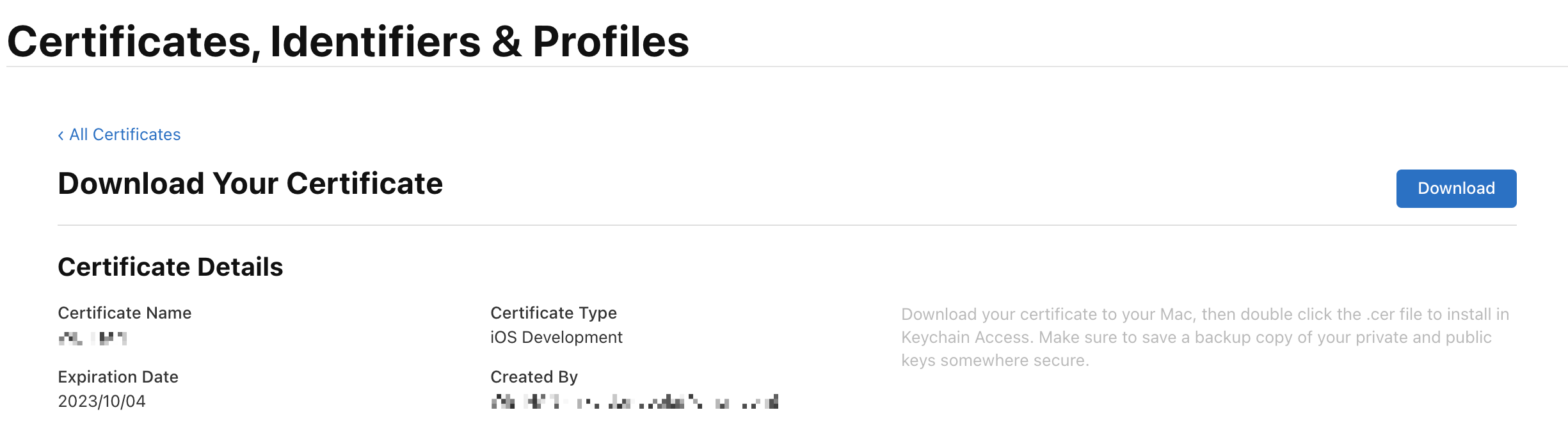Click the blue Download button
This screenshot has height=435, width=1568.
coord(1456,189)
